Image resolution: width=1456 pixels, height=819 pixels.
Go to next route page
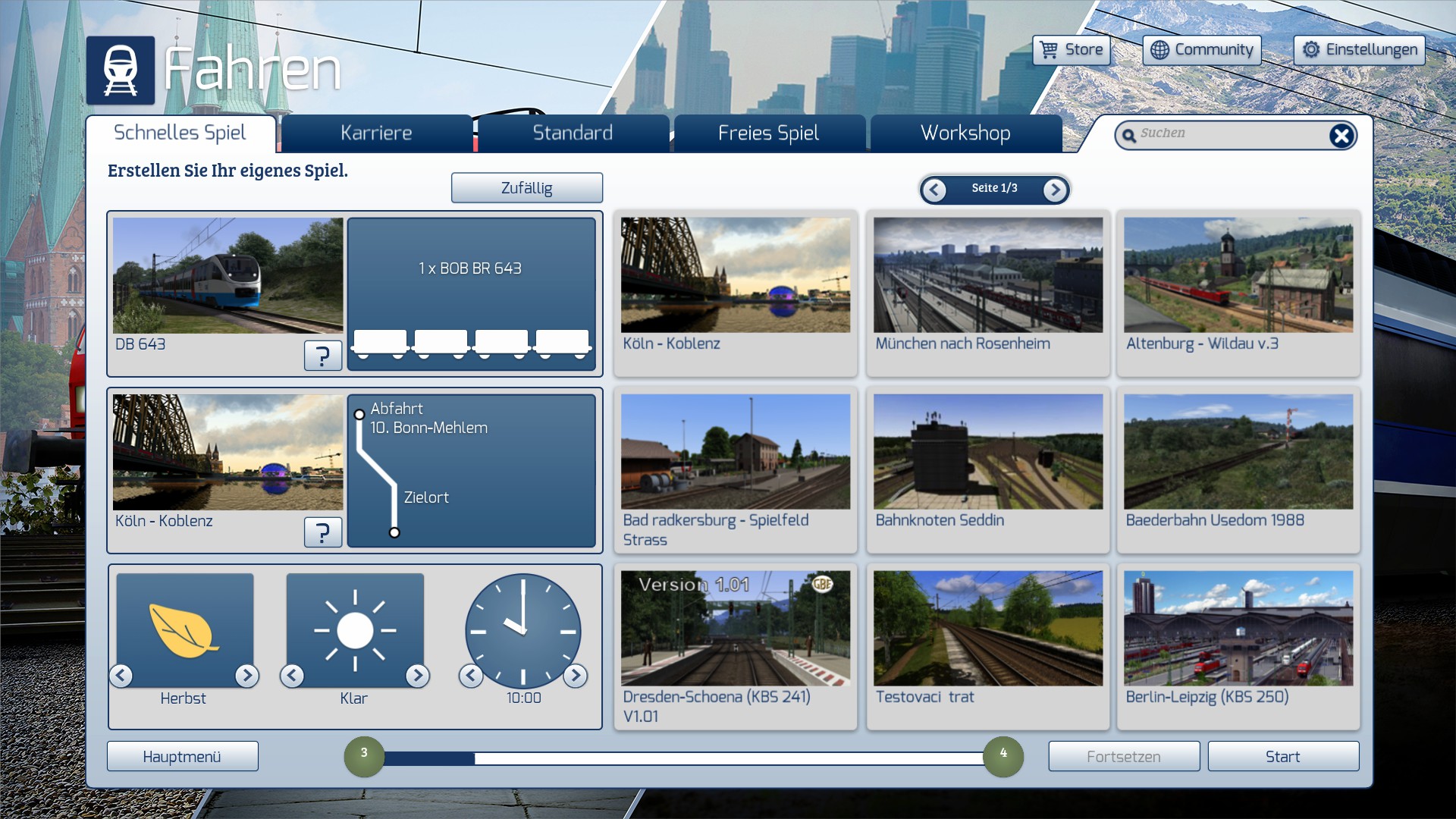1054,190
